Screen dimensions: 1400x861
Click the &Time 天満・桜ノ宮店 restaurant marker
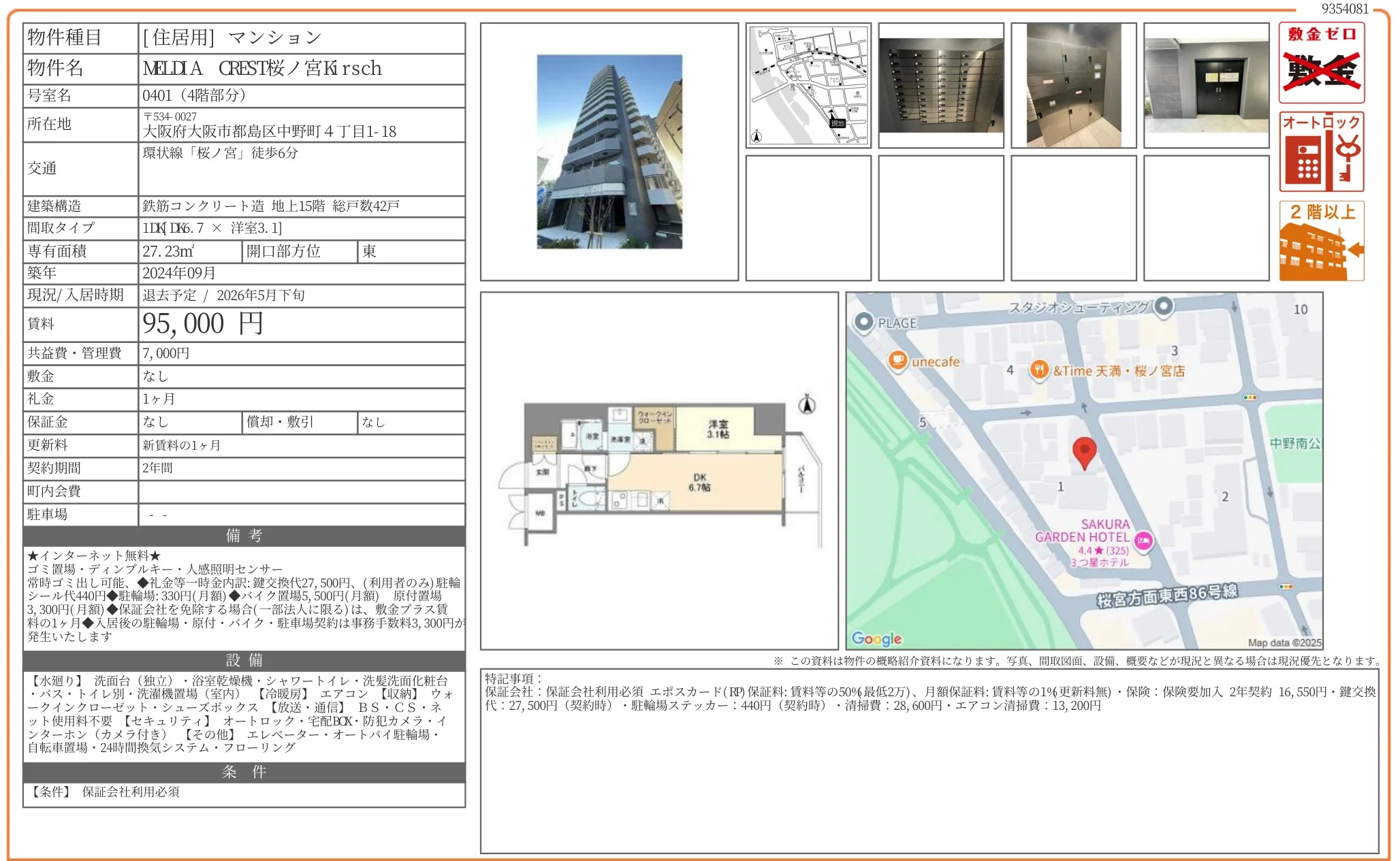click(x=1038, y=370)
